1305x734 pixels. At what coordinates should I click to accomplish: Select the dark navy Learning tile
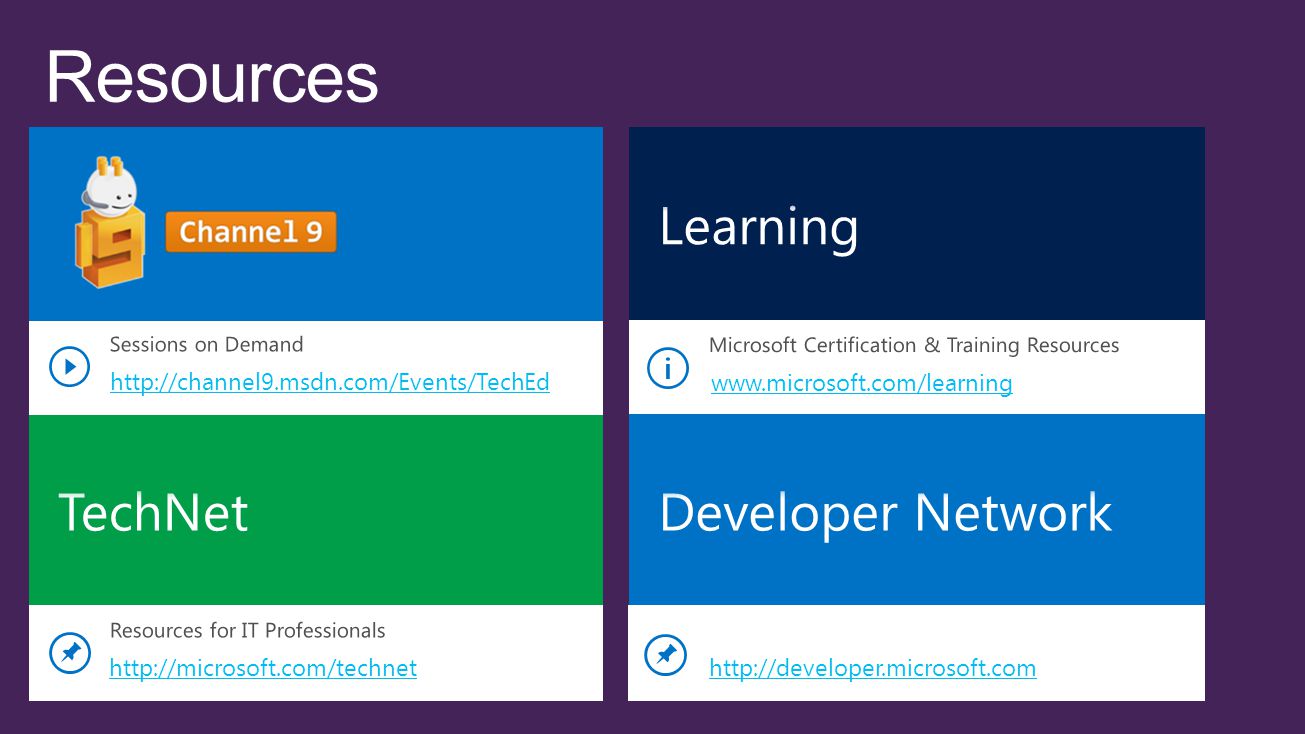(916, 223)
